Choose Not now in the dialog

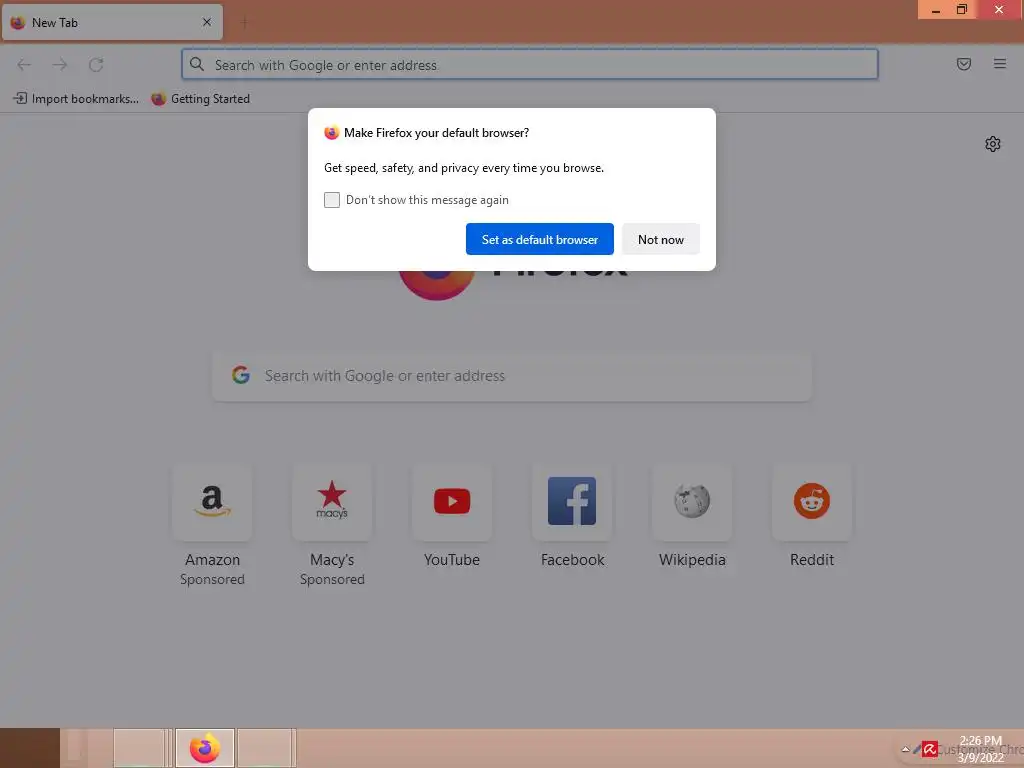pyautogui.click(x=660, y=239)
